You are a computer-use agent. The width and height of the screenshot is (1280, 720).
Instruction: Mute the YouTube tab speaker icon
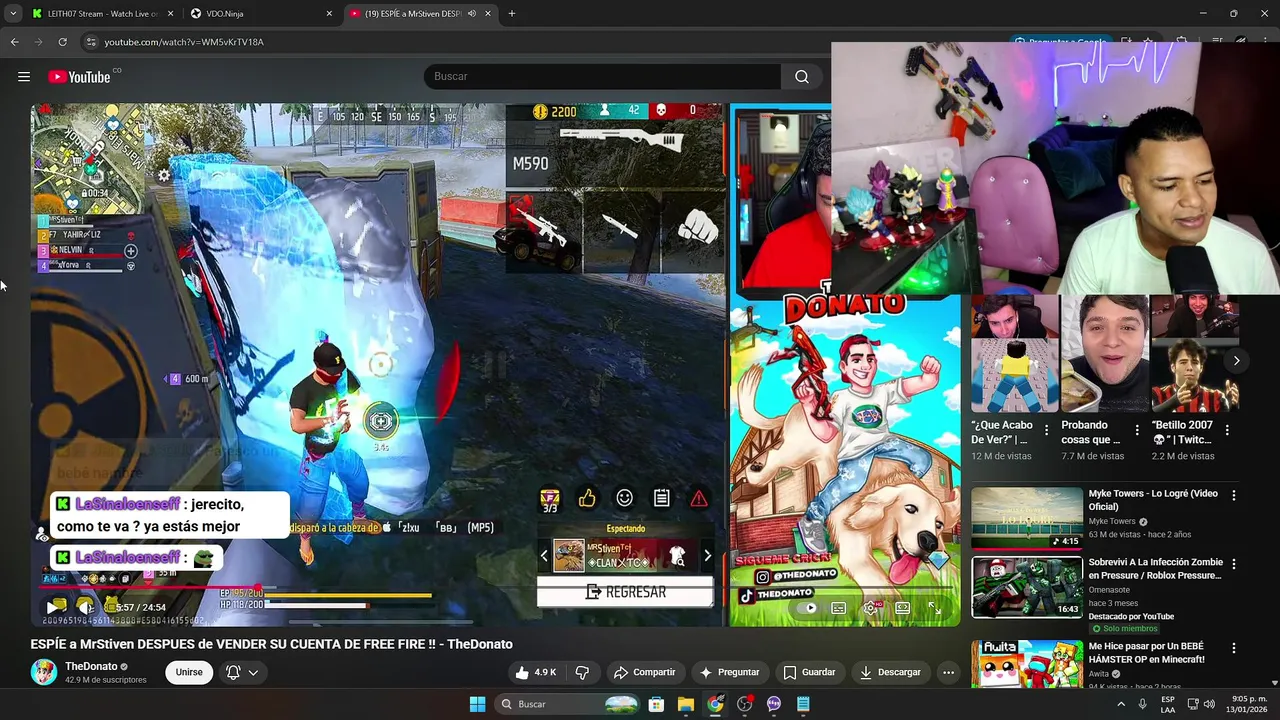tap(472, 14)
